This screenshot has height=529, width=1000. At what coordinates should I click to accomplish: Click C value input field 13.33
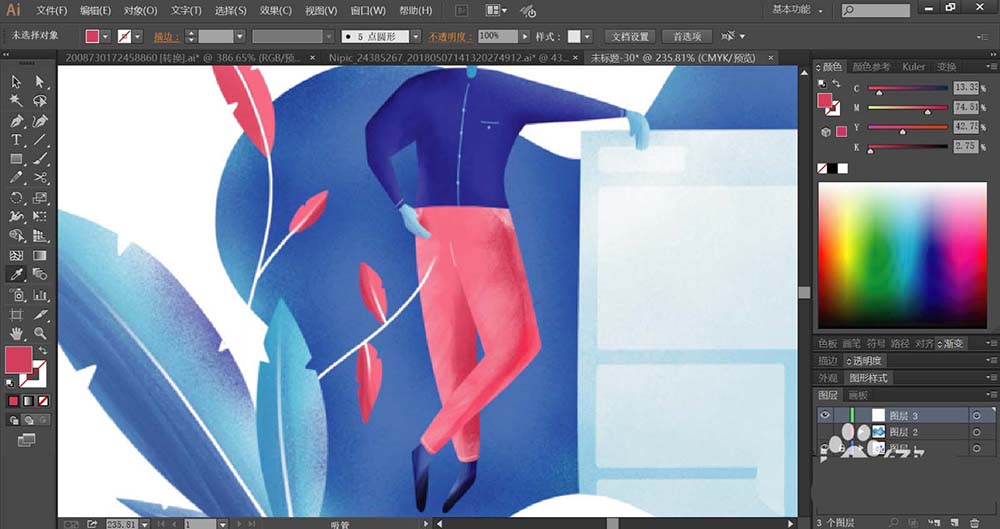click(966, 87)
